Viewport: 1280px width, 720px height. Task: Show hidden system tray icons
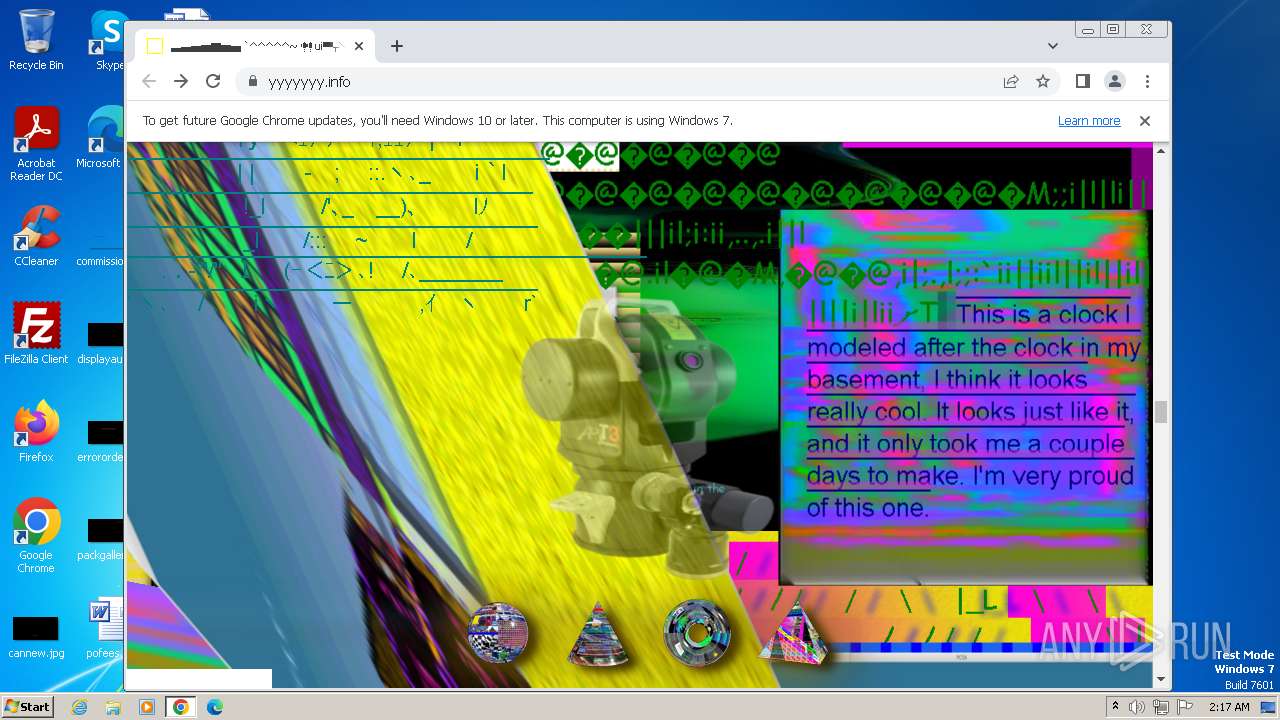click(1116, 707)
